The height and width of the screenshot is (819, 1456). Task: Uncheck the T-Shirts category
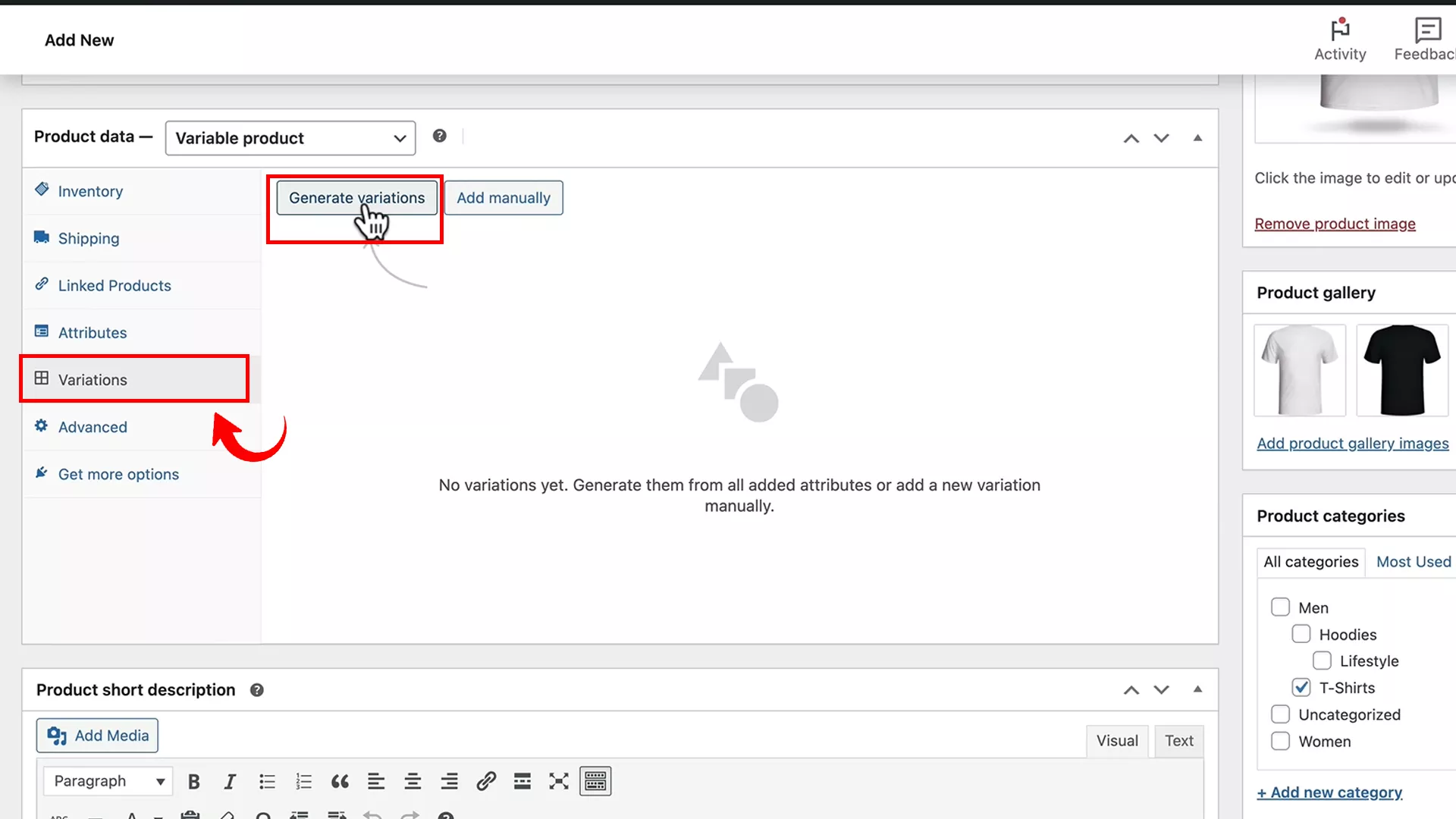(1301, 687)
